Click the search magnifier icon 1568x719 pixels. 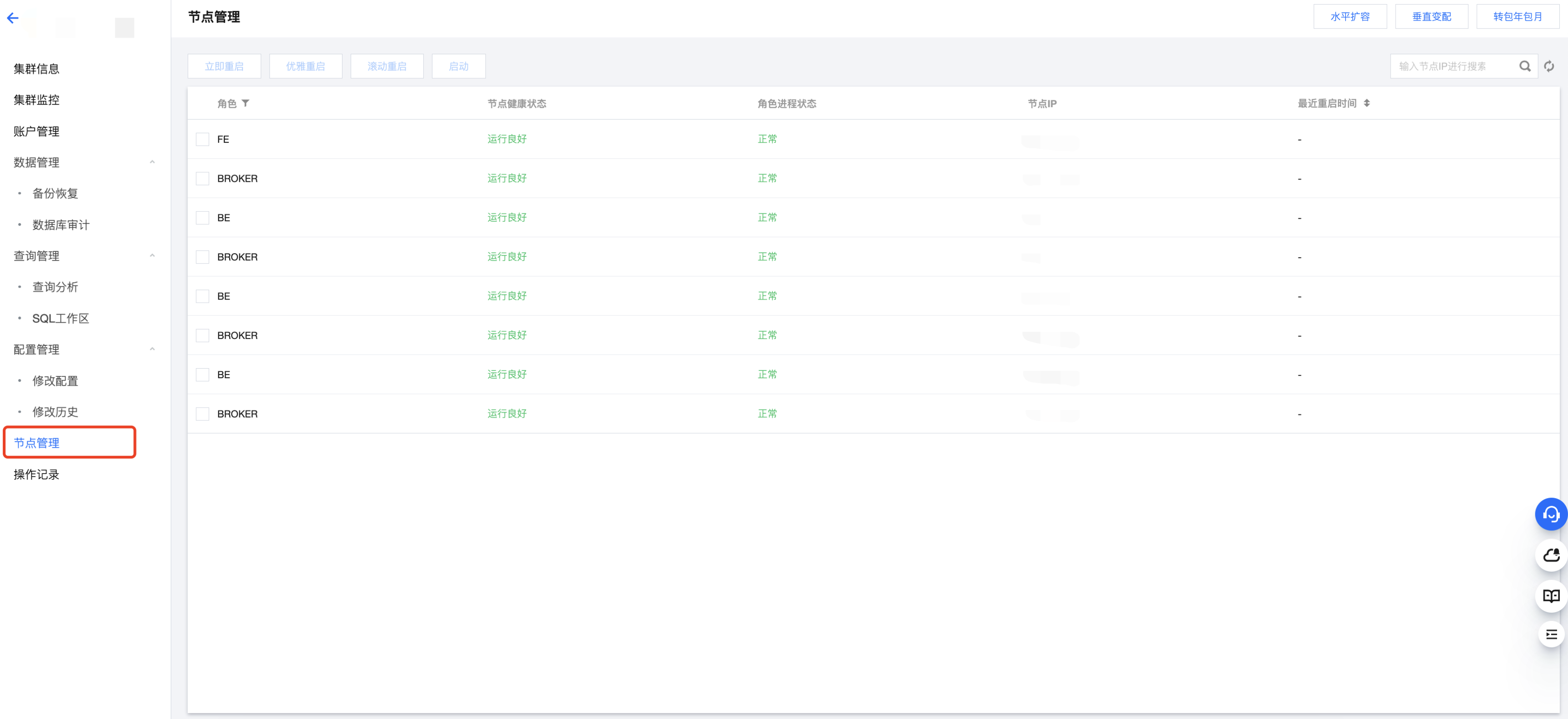point(1524,66)
